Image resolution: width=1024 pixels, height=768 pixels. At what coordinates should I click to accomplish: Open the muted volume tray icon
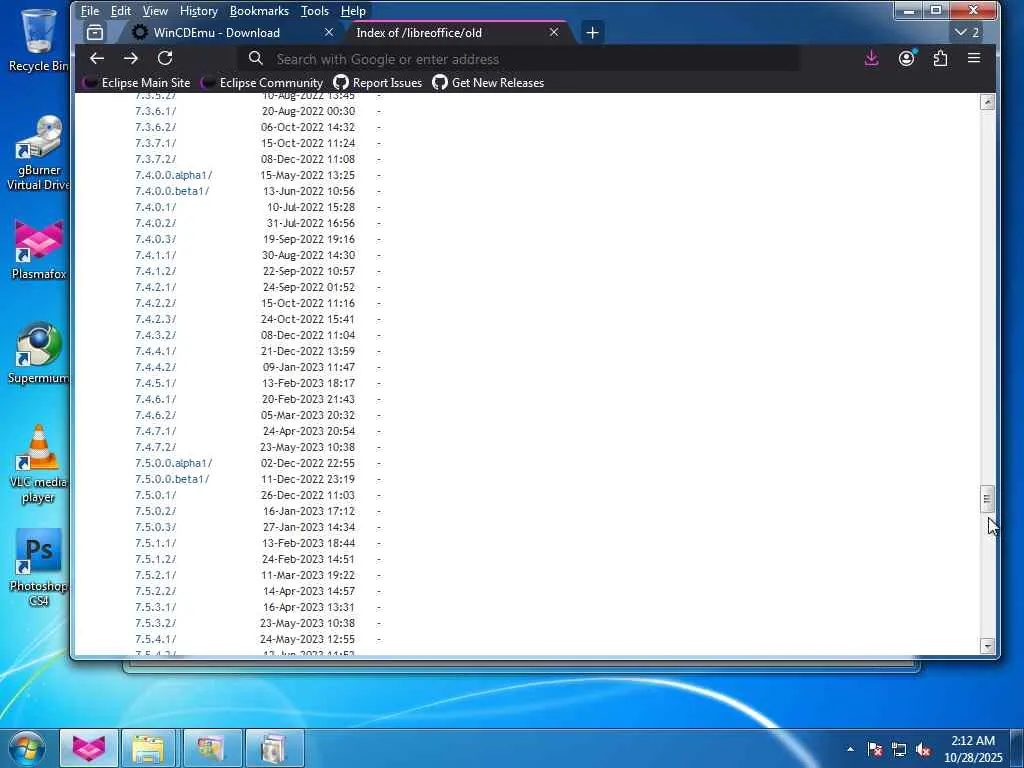coord(923,749)
